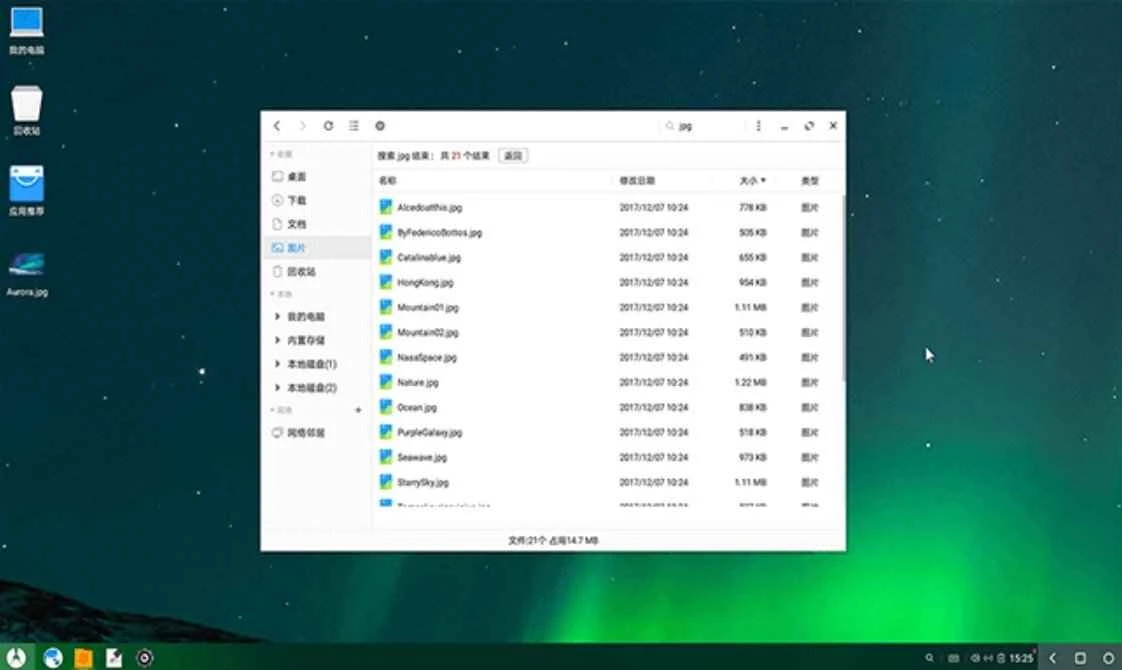This screenshot has height=670, width=1122.
Task: Refresh the file list
Action: [x=328, y=126]
